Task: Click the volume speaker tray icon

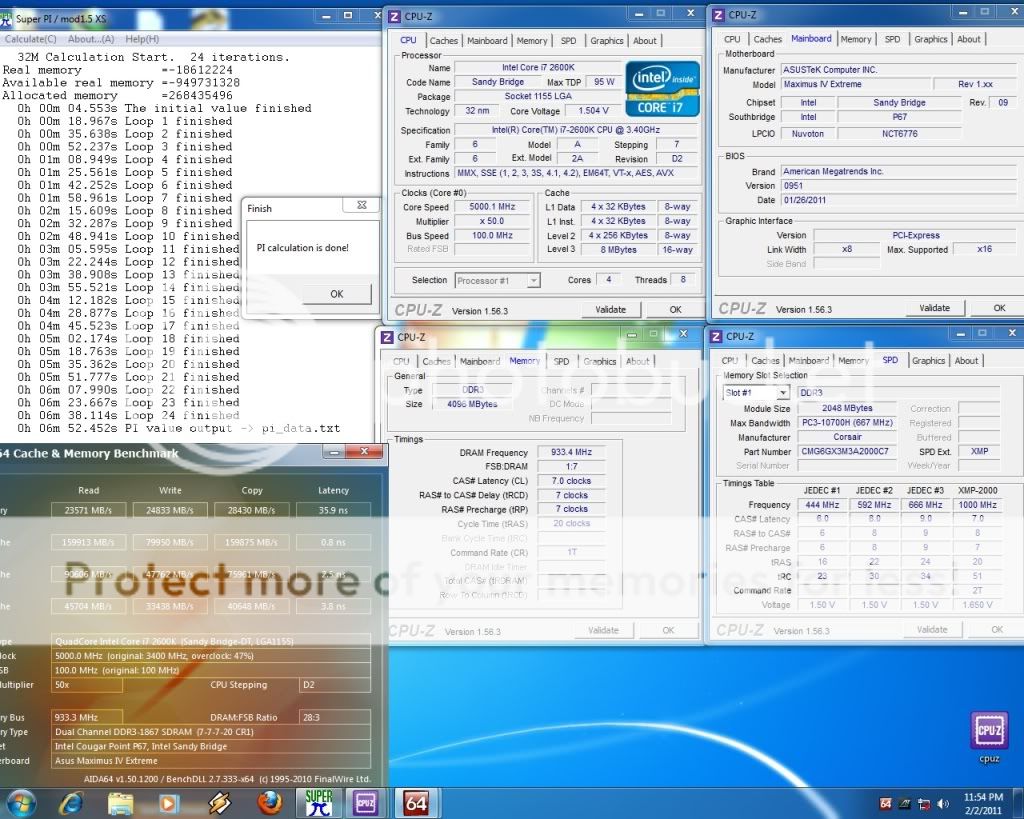Action: coord(942,803)
